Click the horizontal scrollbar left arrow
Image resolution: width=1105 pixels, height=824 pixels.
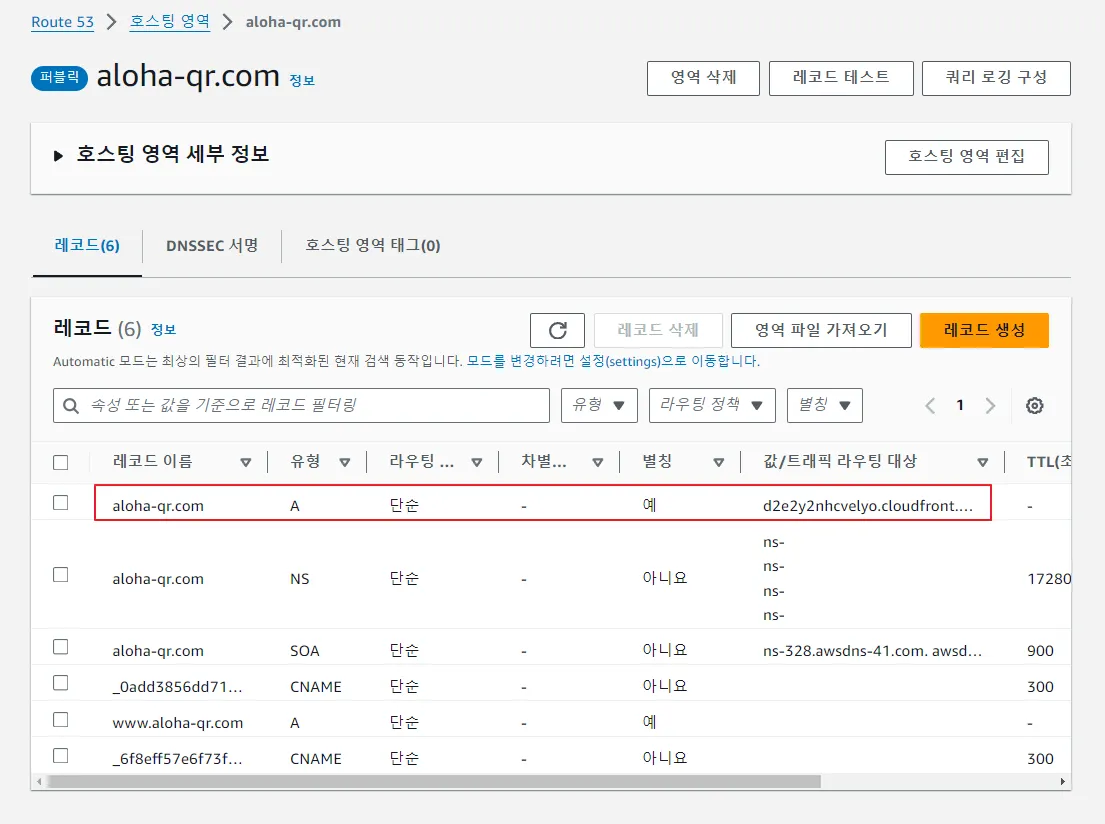[x=39, y=781]
